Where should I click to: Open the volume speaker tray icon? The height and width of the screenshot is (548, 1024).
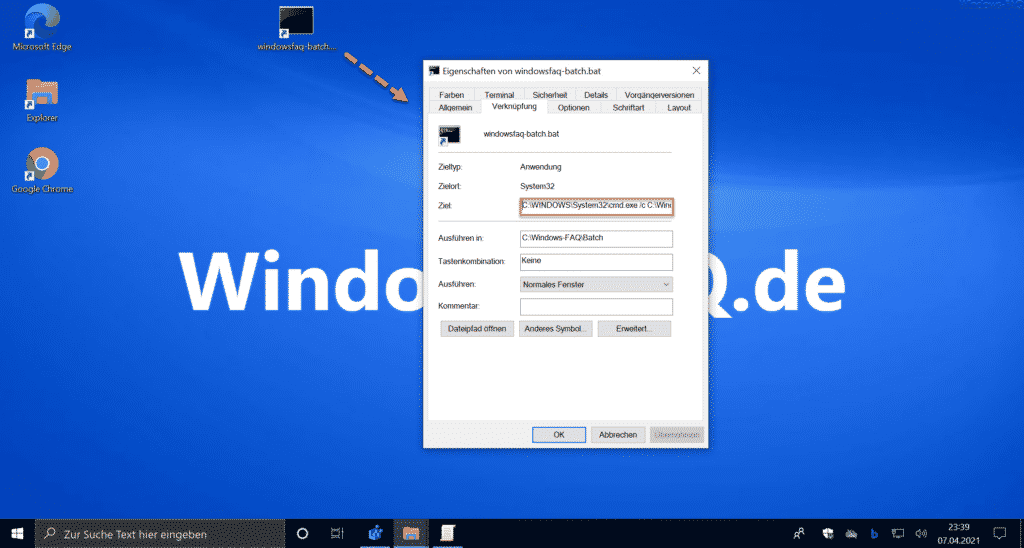pyautogui.click(x=921, y=533)
